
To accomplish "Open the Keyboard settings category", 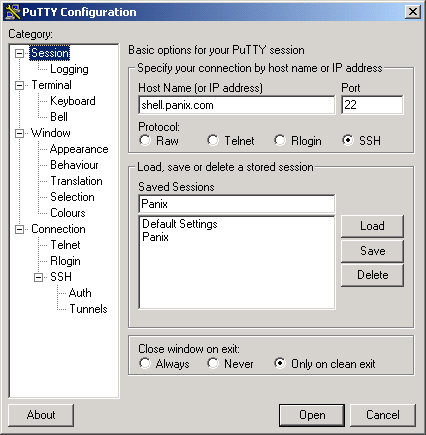I will (x=73, y=101).
